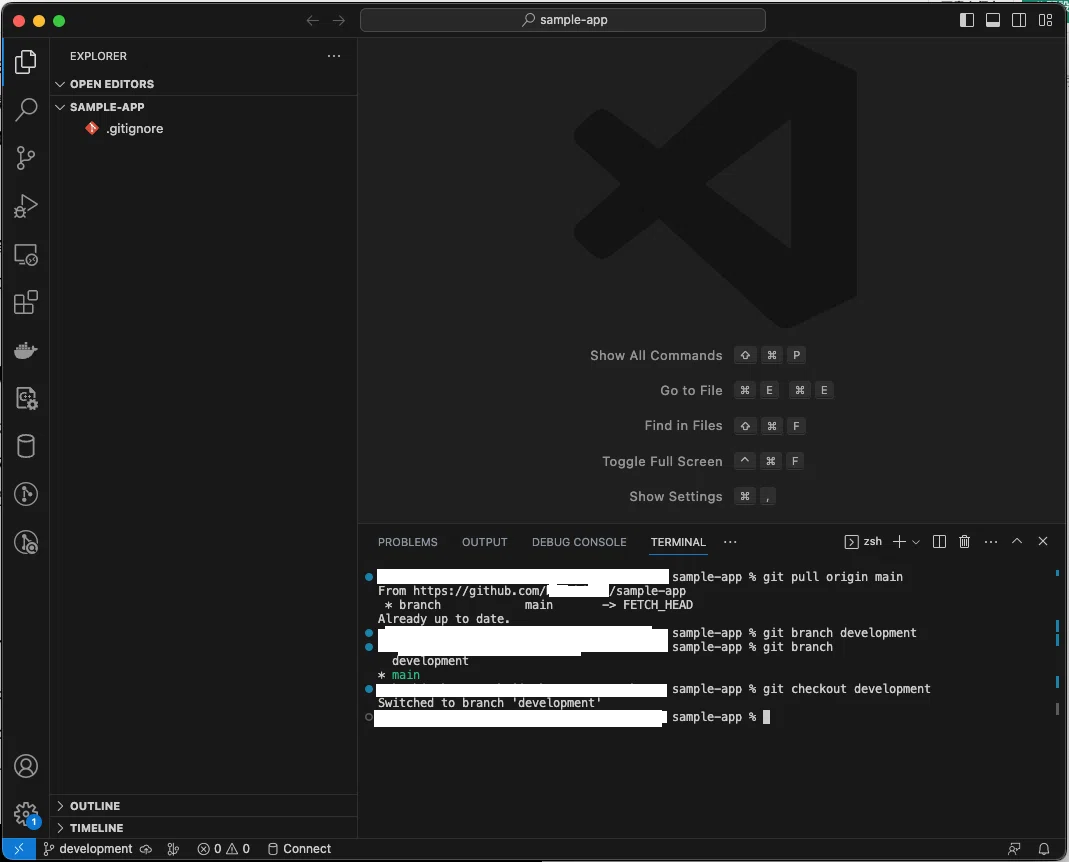The image size is (1069, 862).
Task: Open the source control graph status bar icon
Action: pyautogui.click(x=173, y=849)
